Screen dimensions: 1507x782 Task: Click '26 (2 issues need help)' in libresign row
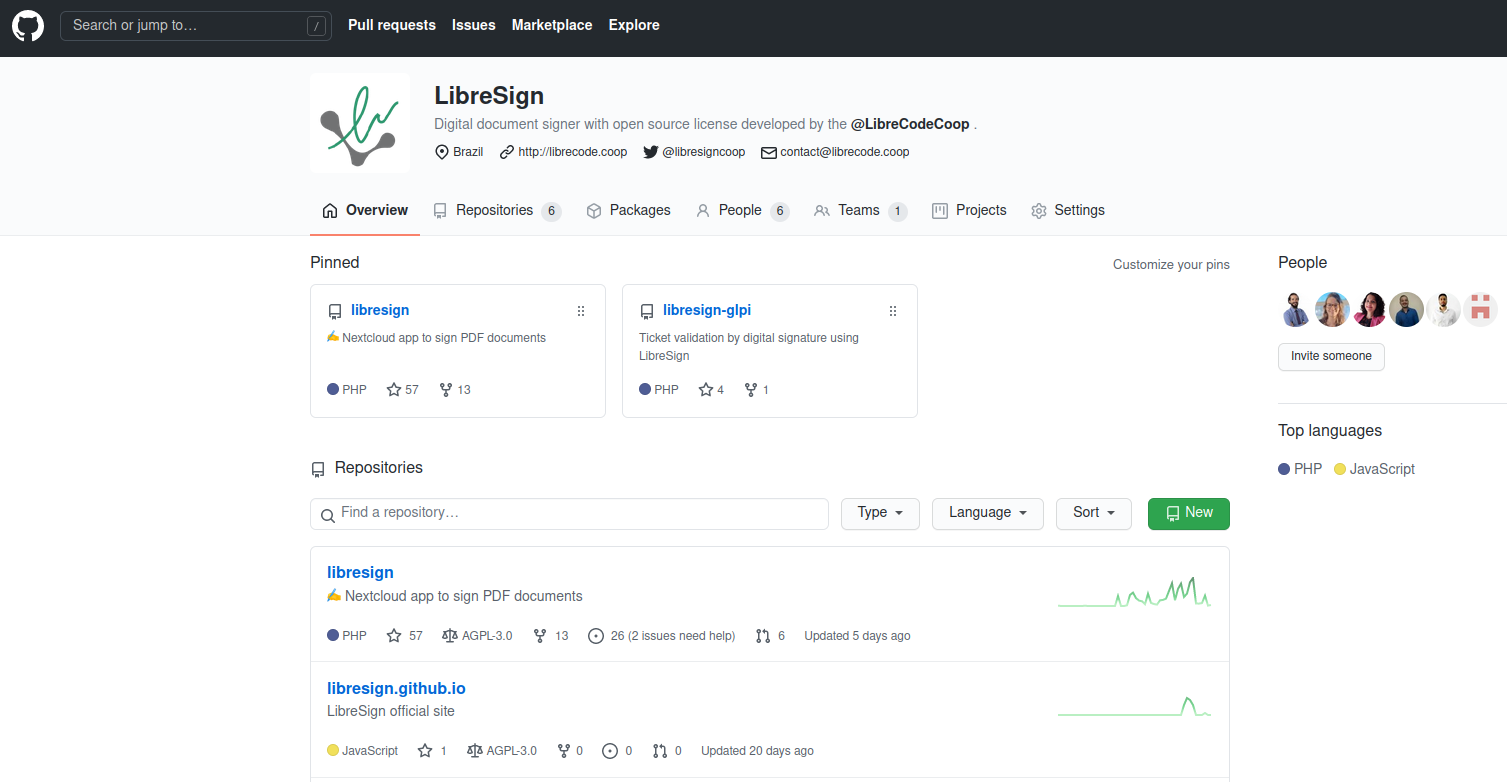[x=673, y=636]
